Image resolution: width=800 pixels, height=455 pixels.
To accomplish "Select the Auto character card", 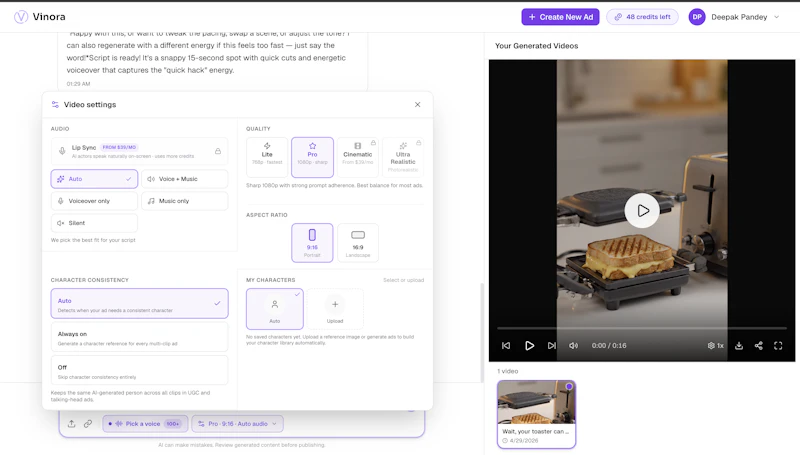I will 274,309.
